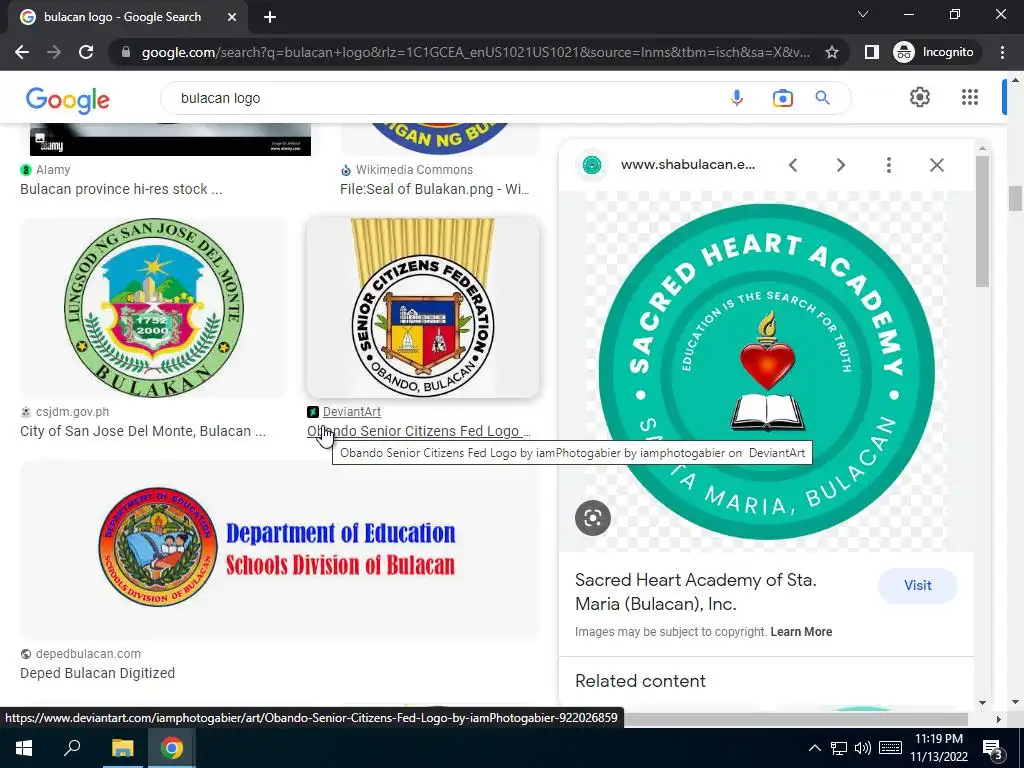Reload the page with refresh icon
The width and height of the screenshot is (1024, 768).
86,52
